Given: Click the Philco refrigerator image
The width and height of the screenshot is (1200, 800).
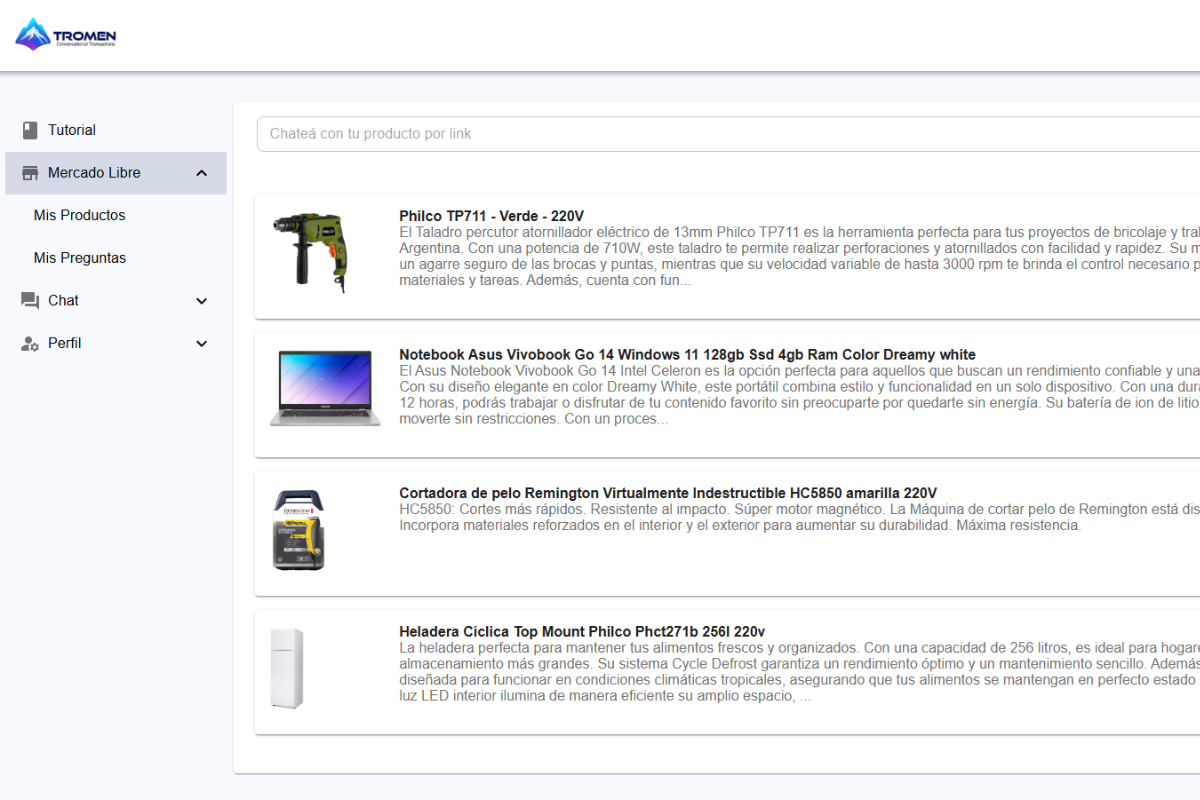Looking at the screenshot, I should [287, 668].
